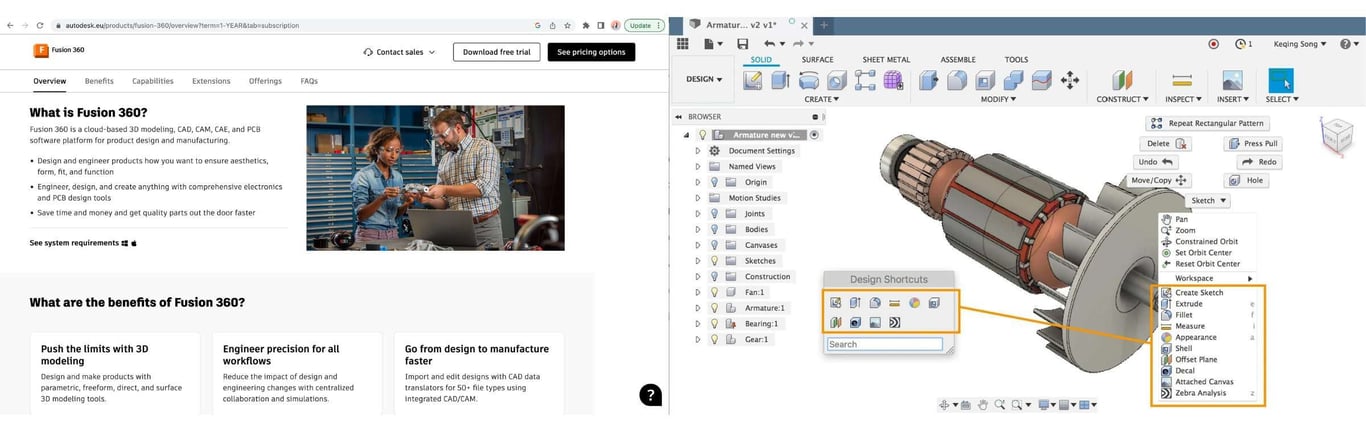Select the Create Sketch tool in toolbar
1366x432 pixels.
tap(753, 81)
